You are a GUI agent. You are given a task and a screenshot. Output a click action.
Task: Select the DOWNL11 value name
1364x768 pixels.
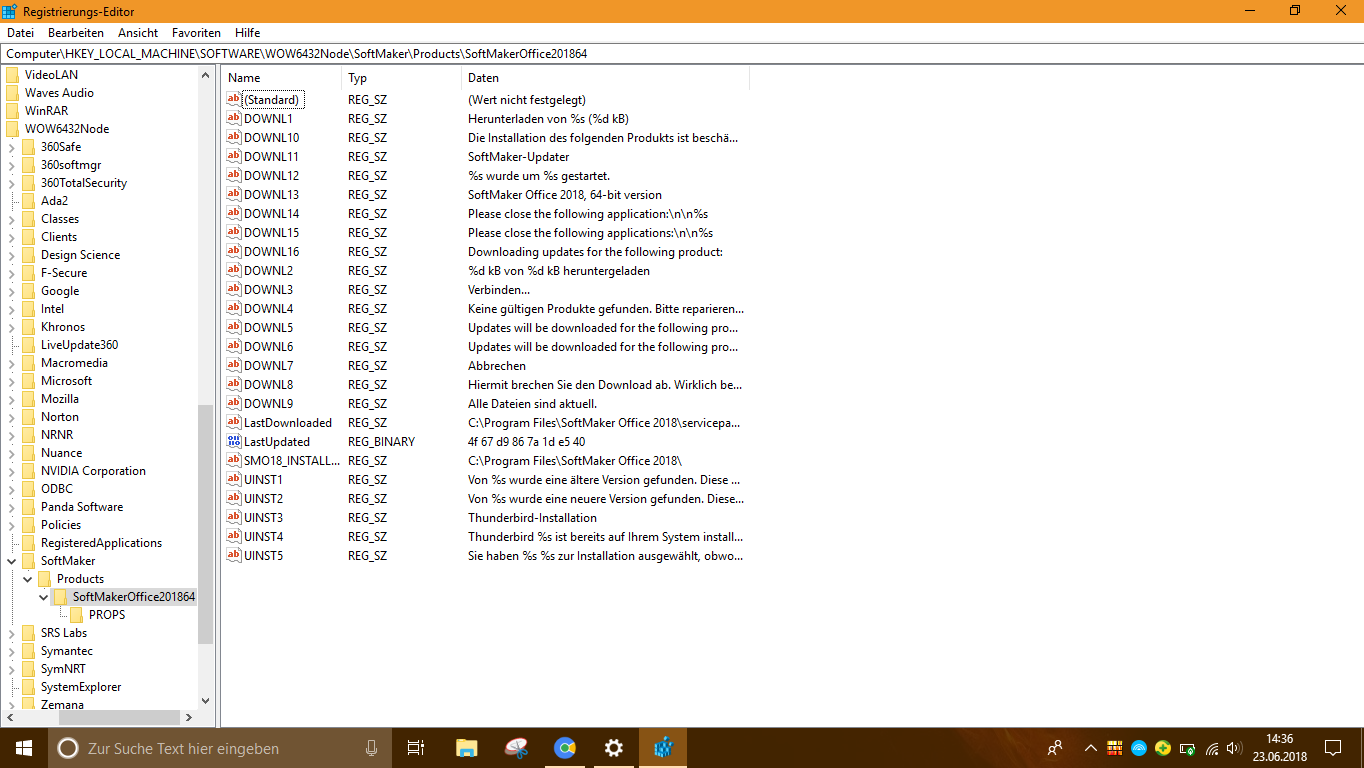coord(271,157)
